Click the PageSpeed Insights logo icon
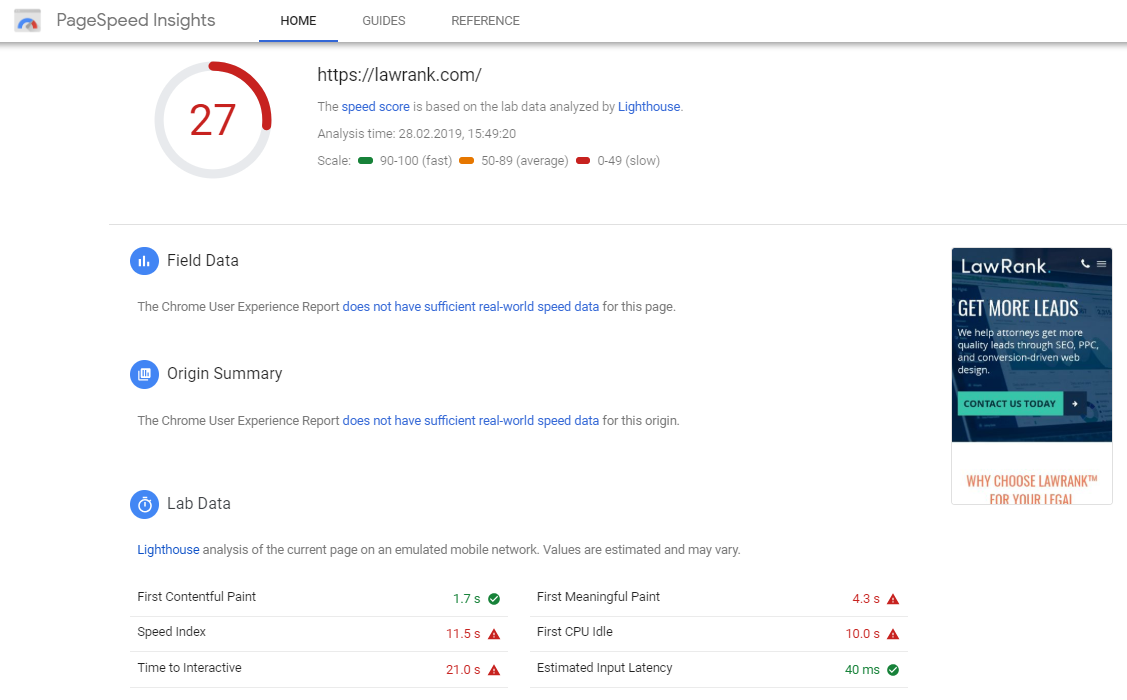The image size is (1127, 700). point(28,21)
